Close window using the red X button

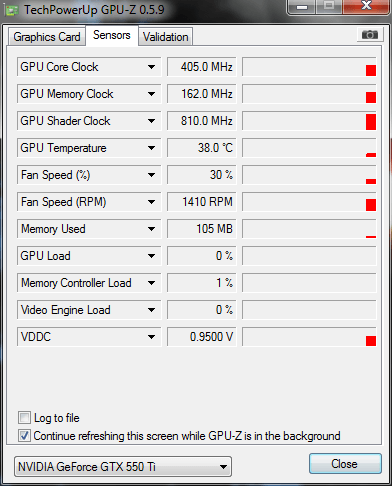point(366,6)
